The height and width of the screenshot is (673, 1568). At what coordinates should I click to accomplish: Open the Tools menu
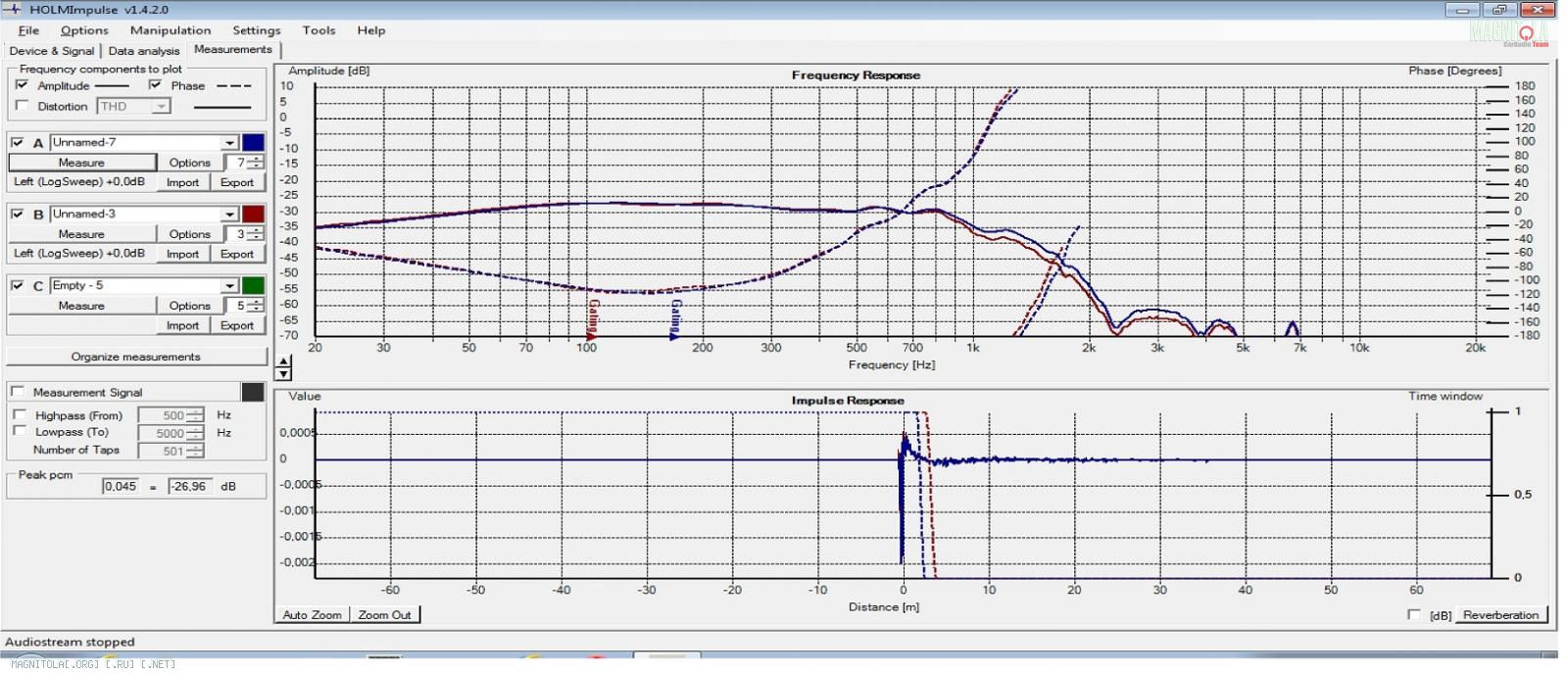(x=318, y=30)
